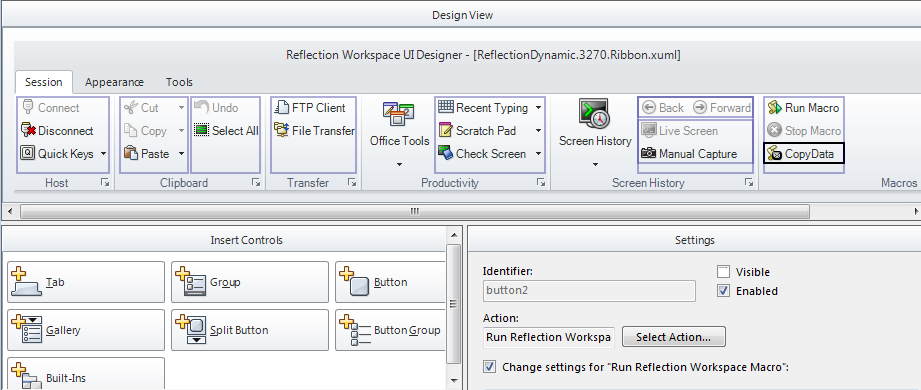Screen dimensions: 921x390
Task: Click the File Transfer icon
Action: tap(282, 130)
